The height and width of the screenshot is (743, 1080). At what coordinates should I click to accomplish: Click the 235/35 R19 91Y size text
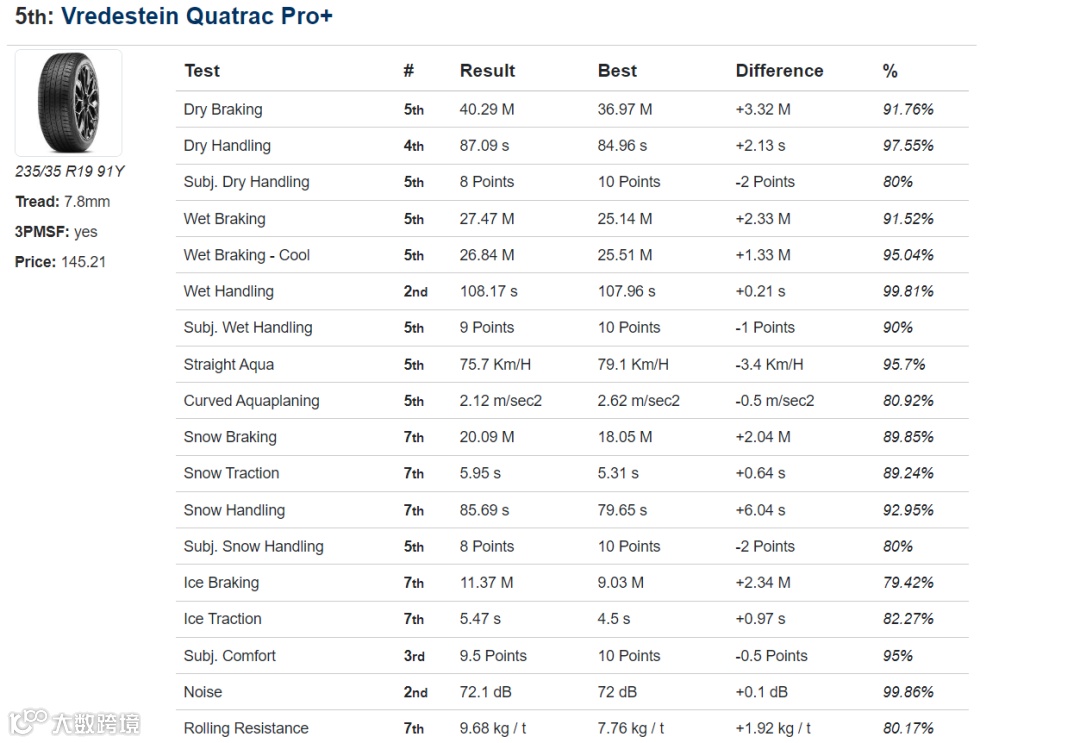(x=69, y=171)
